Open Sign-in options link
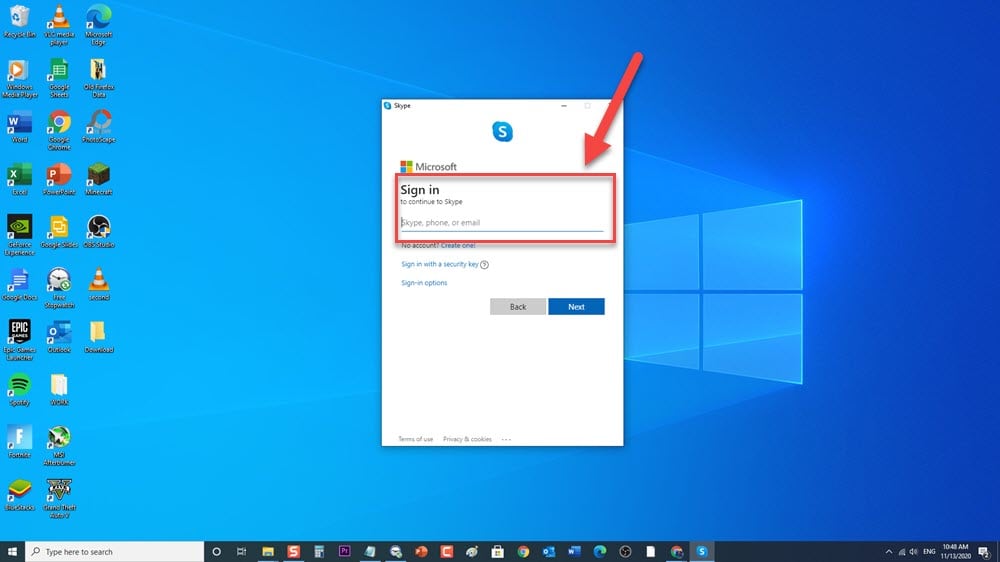The width and height of the screenshot is (1000, 562). (x=424, y=283)
